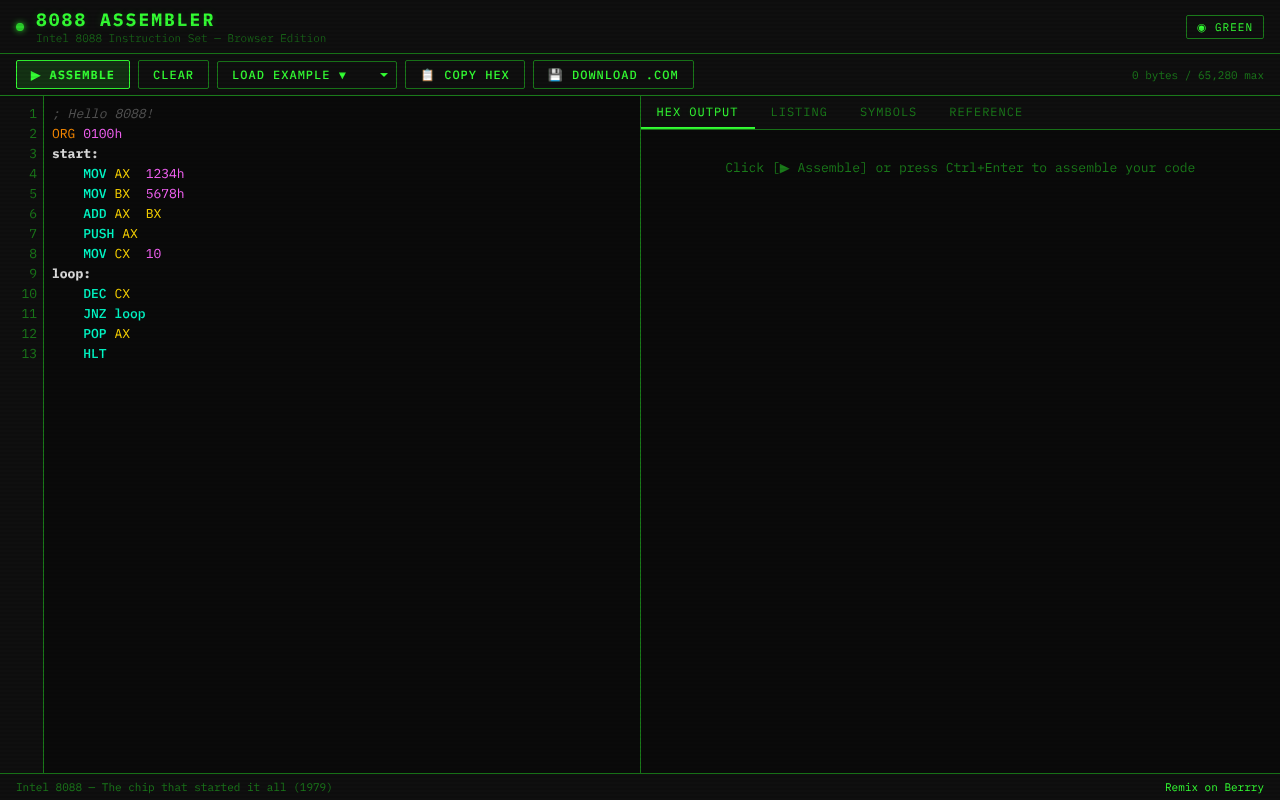1280x800 pixels.
Task: Open the Listing tab
Action: [x=799, y=112]
